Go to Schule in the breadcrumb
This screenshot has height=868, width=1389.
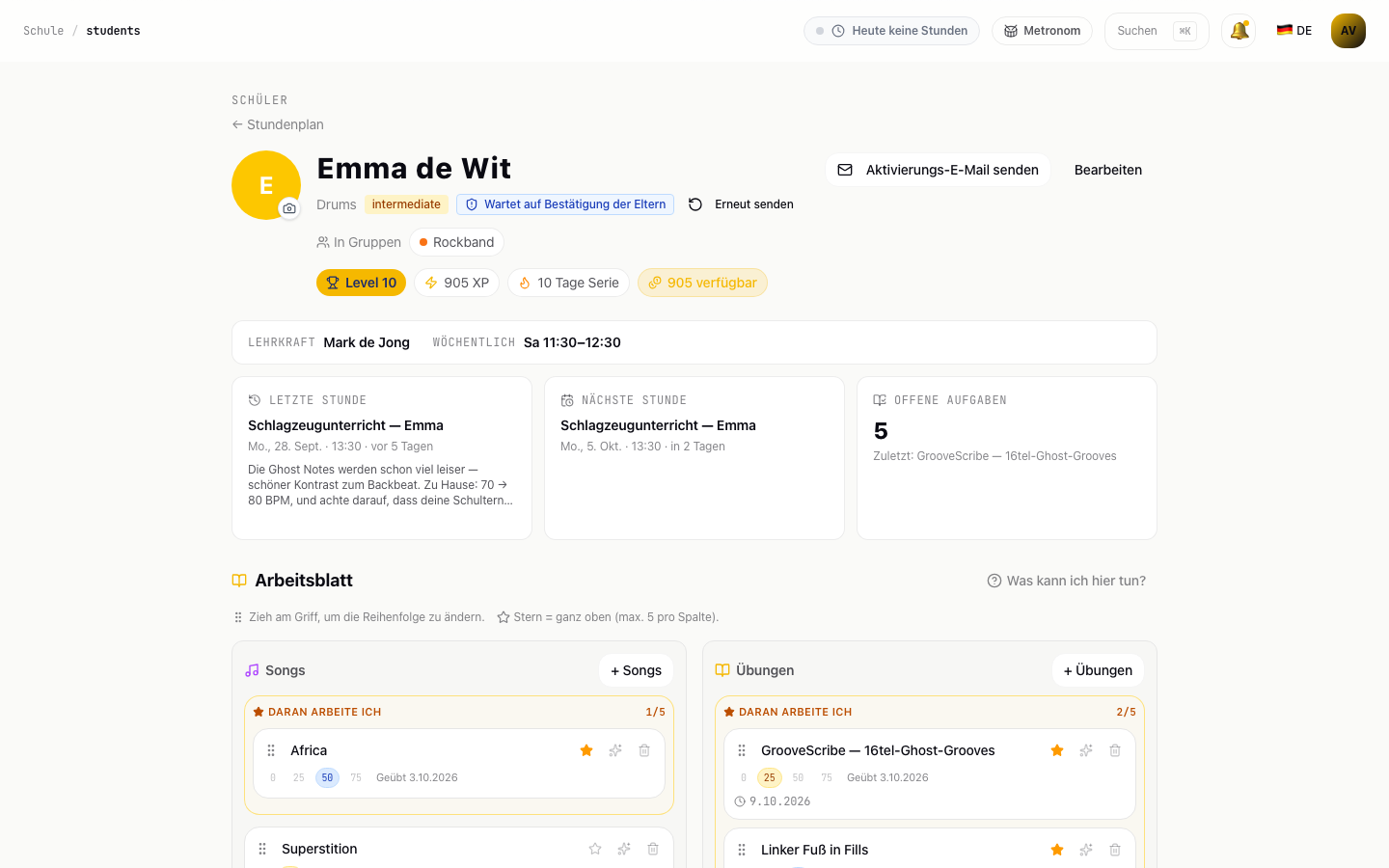[43, 31]
